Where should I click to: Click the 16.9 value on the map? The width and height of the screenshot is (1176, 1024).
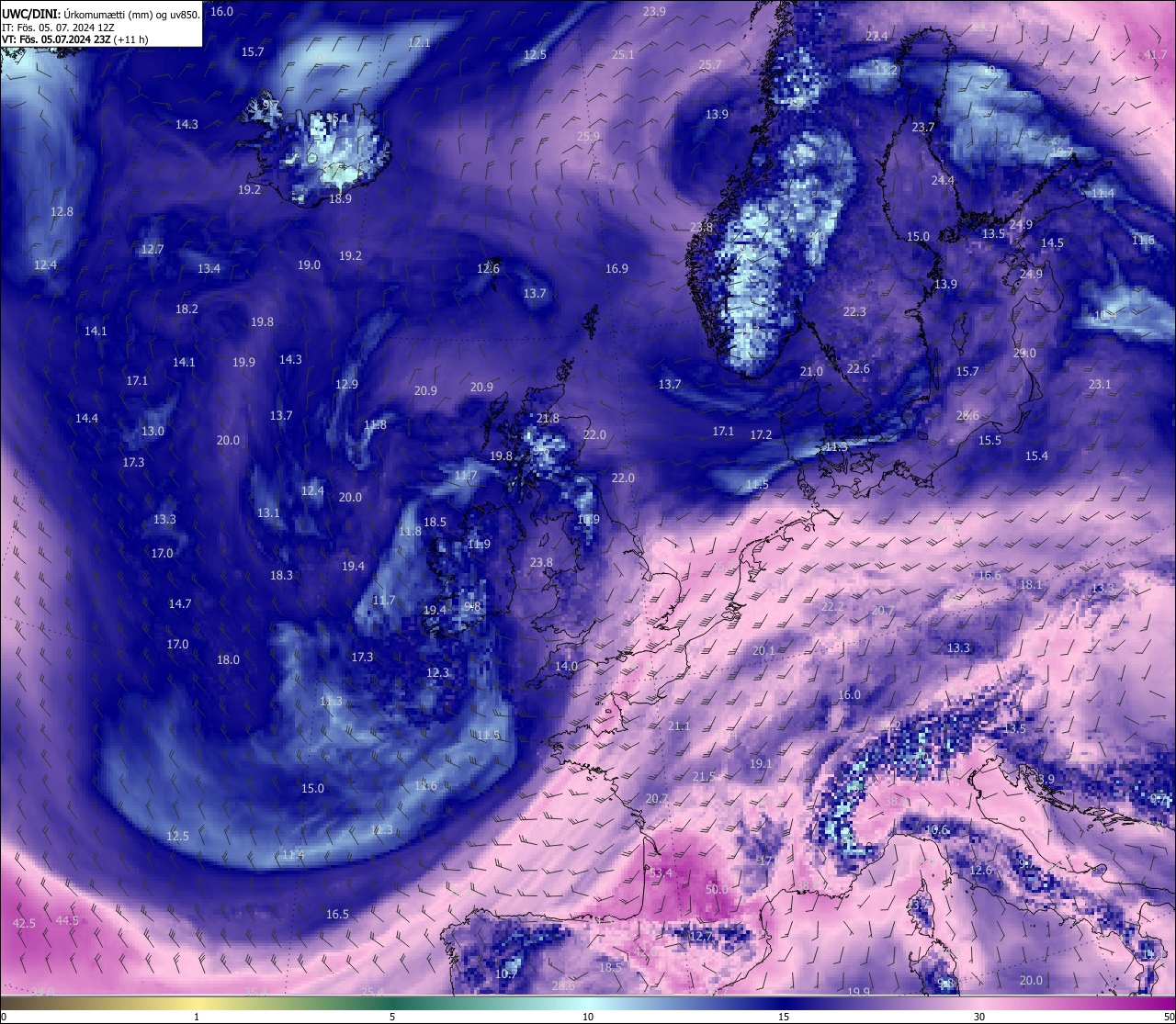click(x=616, y=268)
